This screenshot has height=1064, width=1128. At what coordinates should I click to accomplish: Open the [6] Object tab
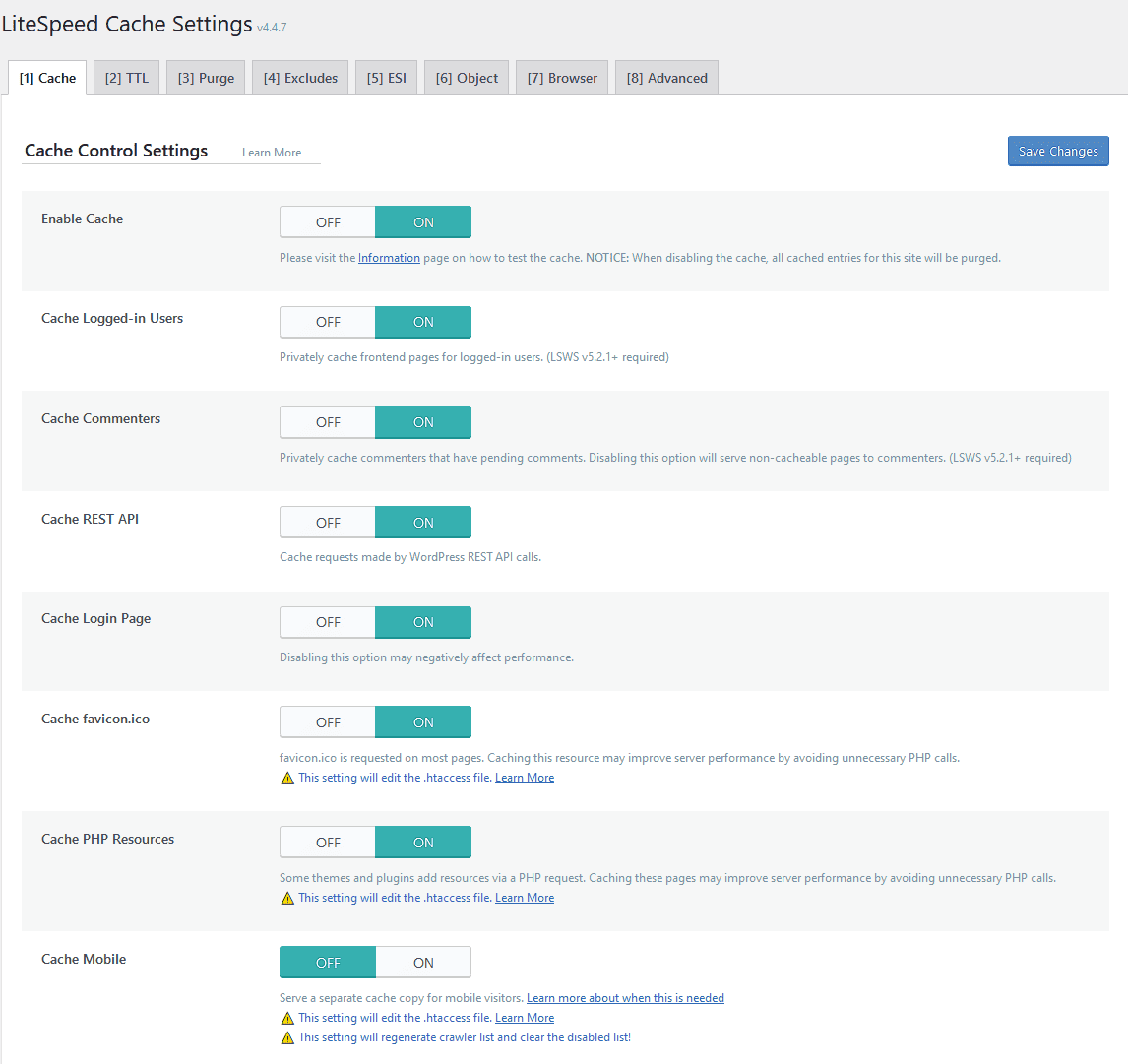tap(467, 78)
